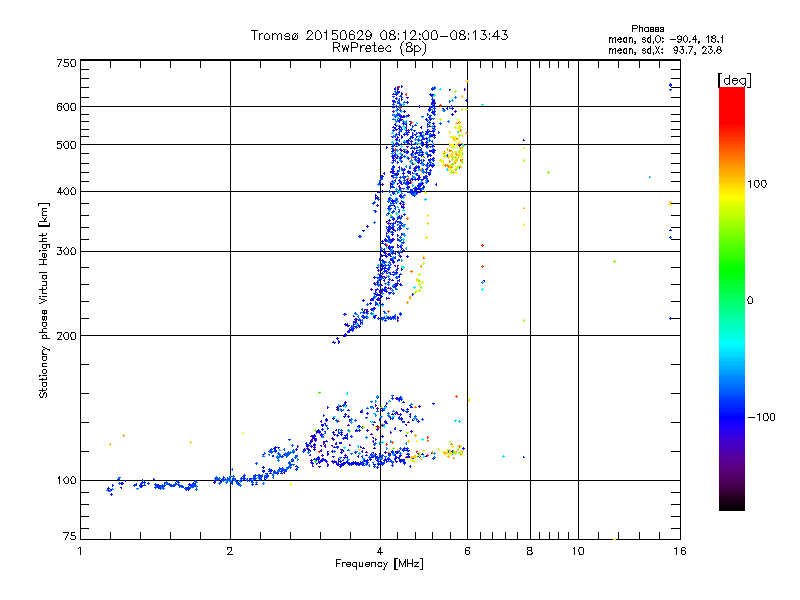Click the y-axis '600' tick label
The width and height of the screenshot is (800, 600).
click(66, 107)
